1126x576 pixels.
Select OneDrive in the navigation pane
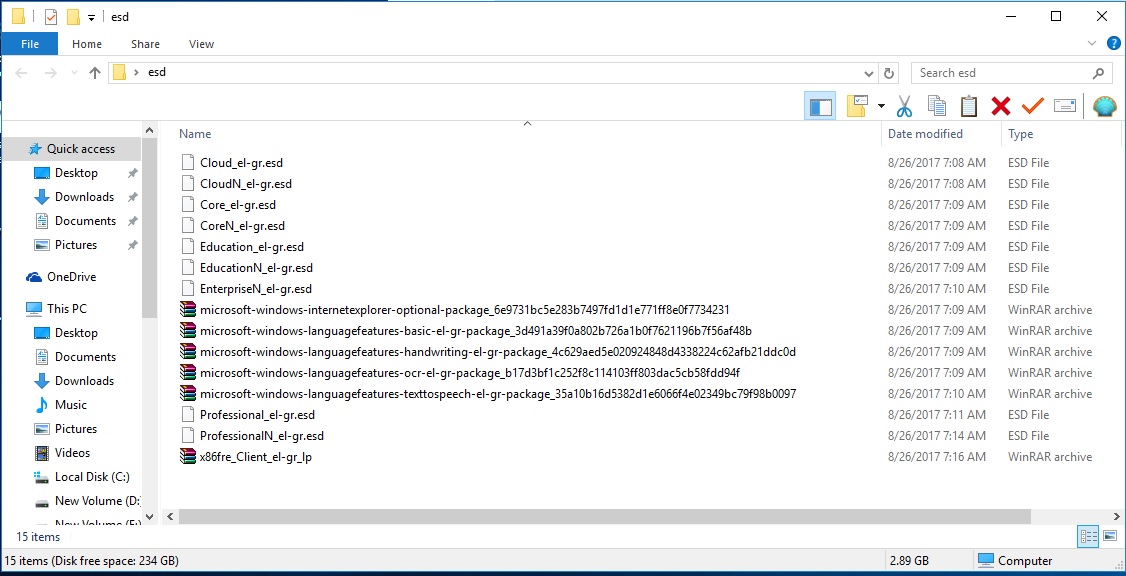[x=72, y=277]
